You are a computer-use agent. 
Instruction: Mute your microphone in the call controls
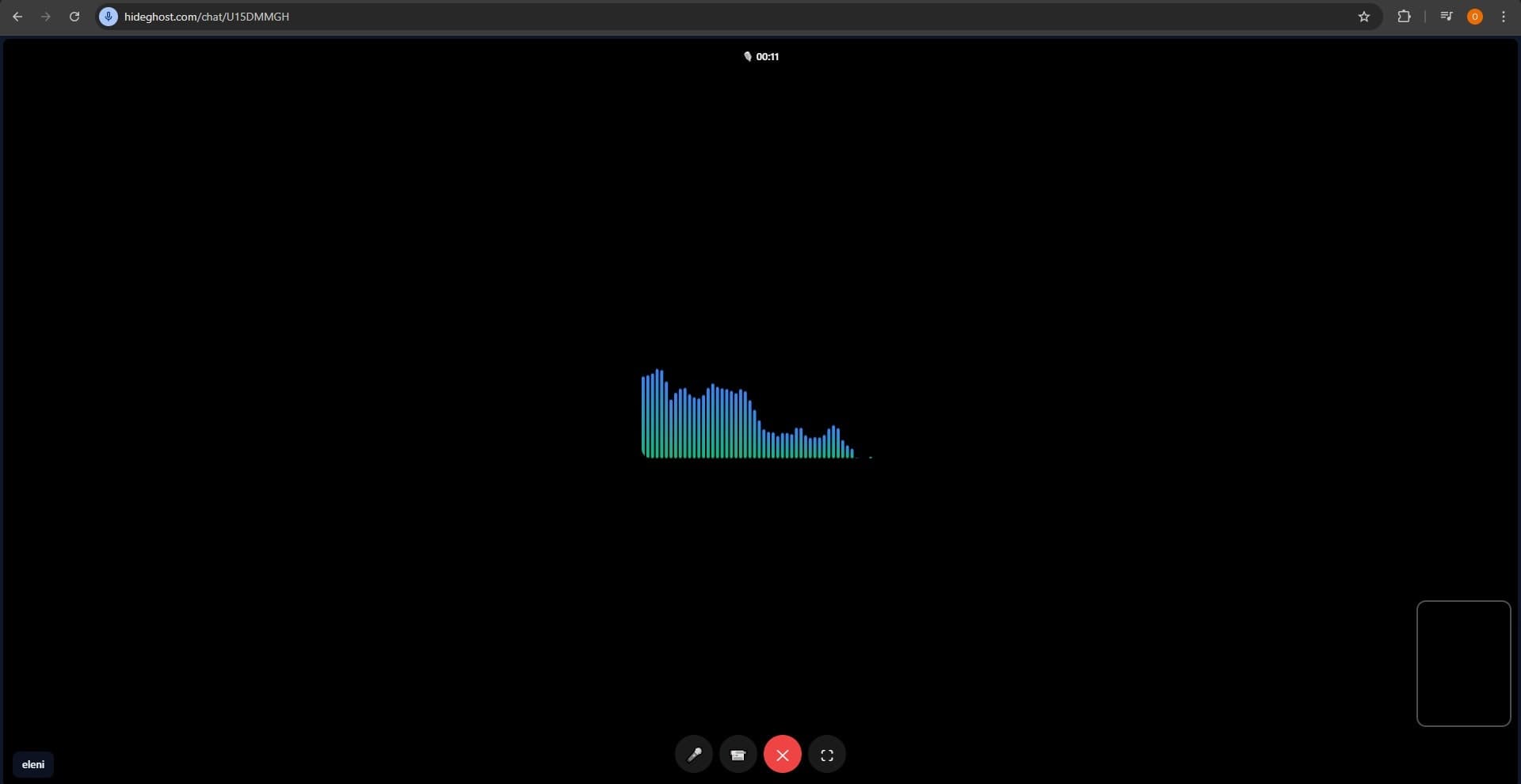[694, 754]
